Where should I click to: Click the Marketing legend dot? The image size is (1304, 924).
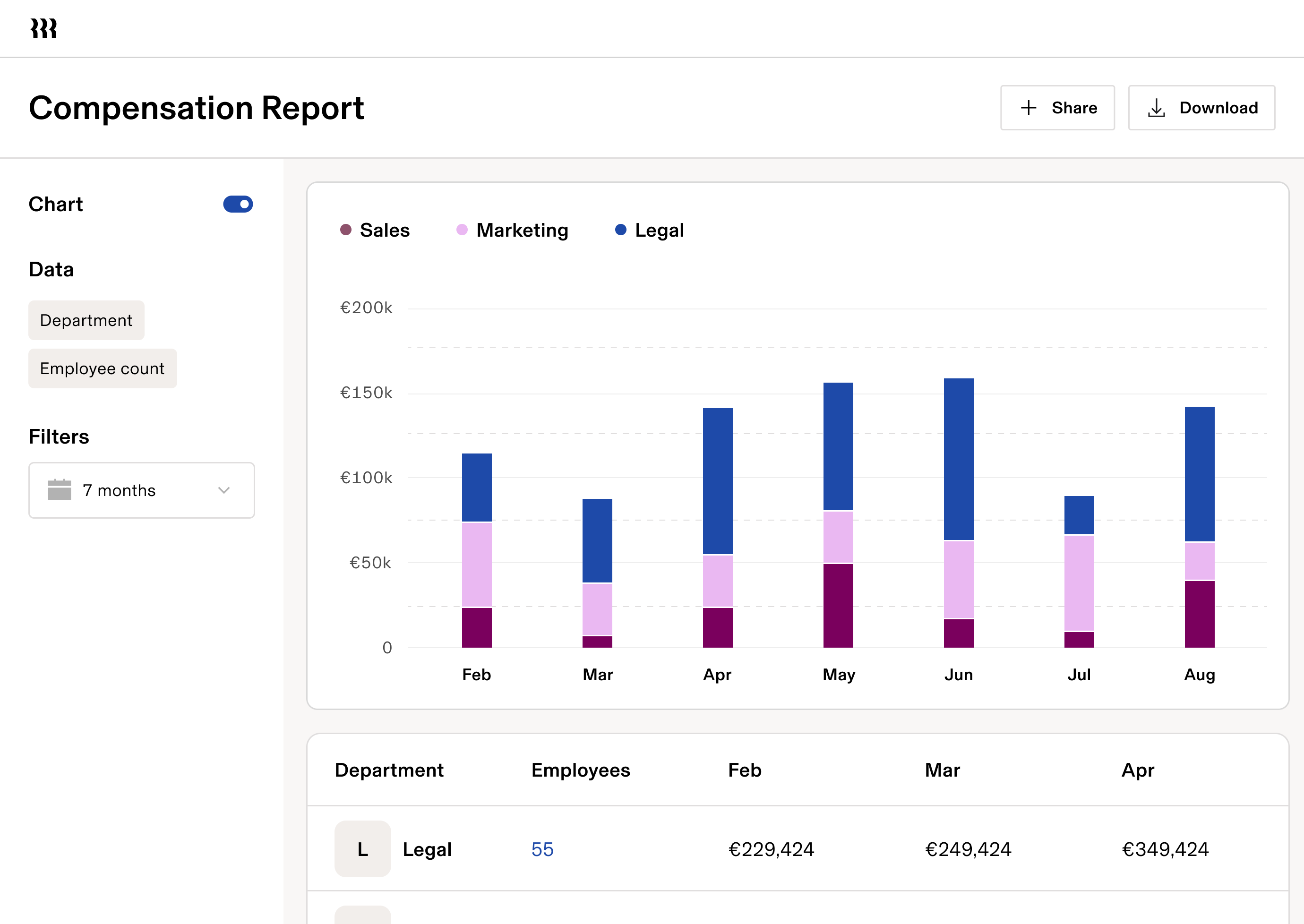pos(462,230)
